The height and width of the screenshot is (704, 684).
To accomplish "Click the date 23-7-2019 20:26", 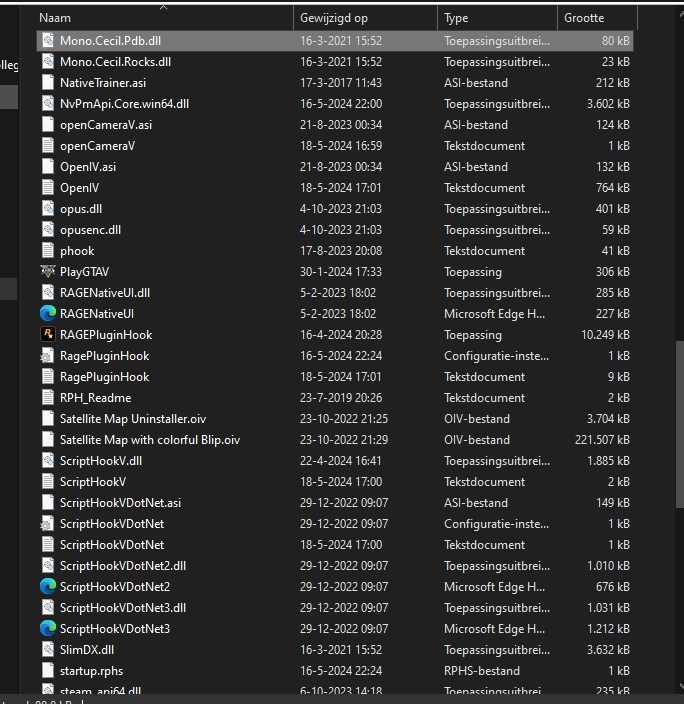I will tap(340, 397).
